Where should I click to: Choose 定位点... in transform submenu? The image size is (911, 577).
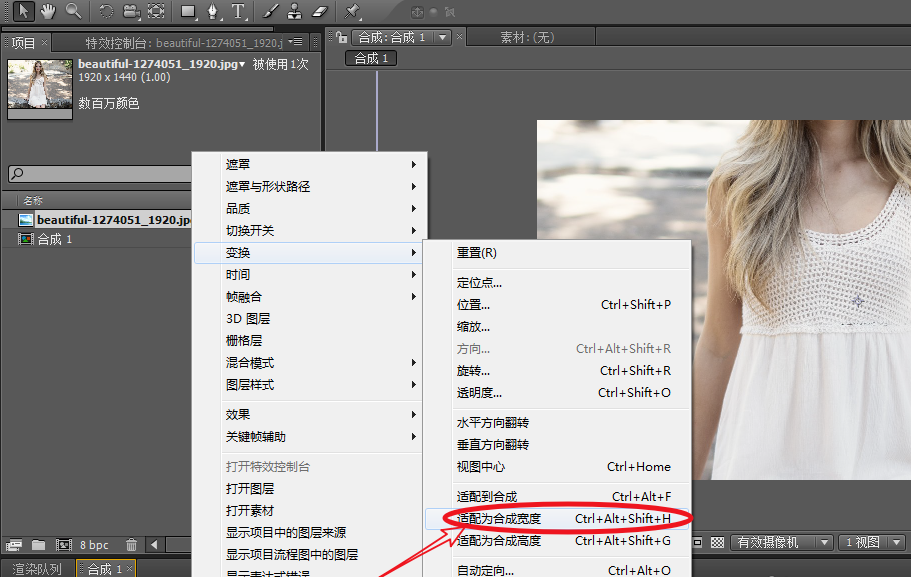click(x=557, y=283)
